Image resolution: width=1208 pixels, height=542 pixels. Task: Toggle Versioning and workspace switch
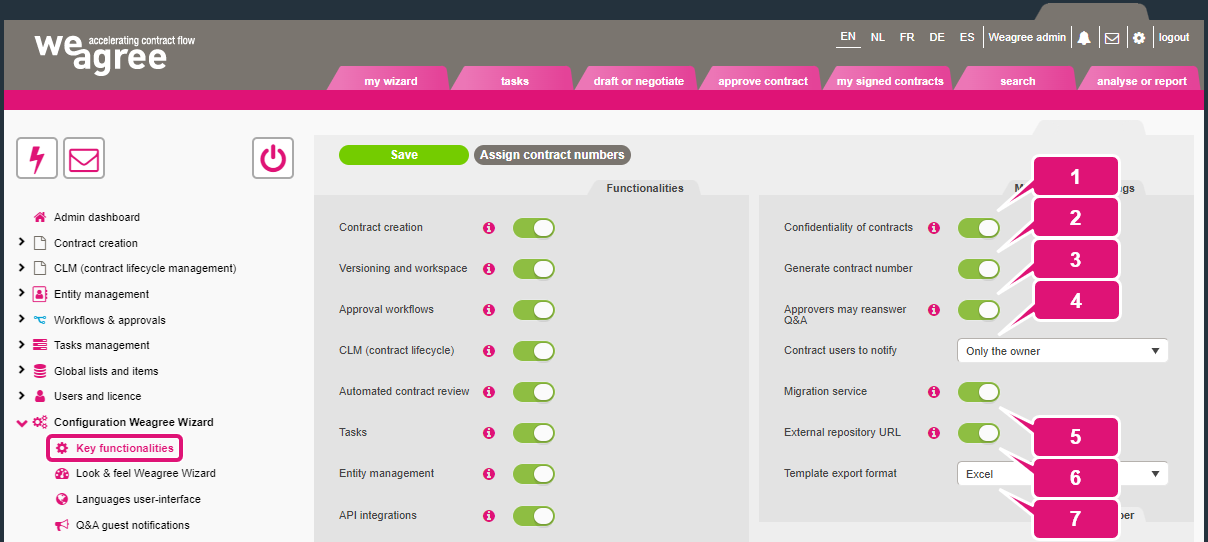tap(534, 269)
